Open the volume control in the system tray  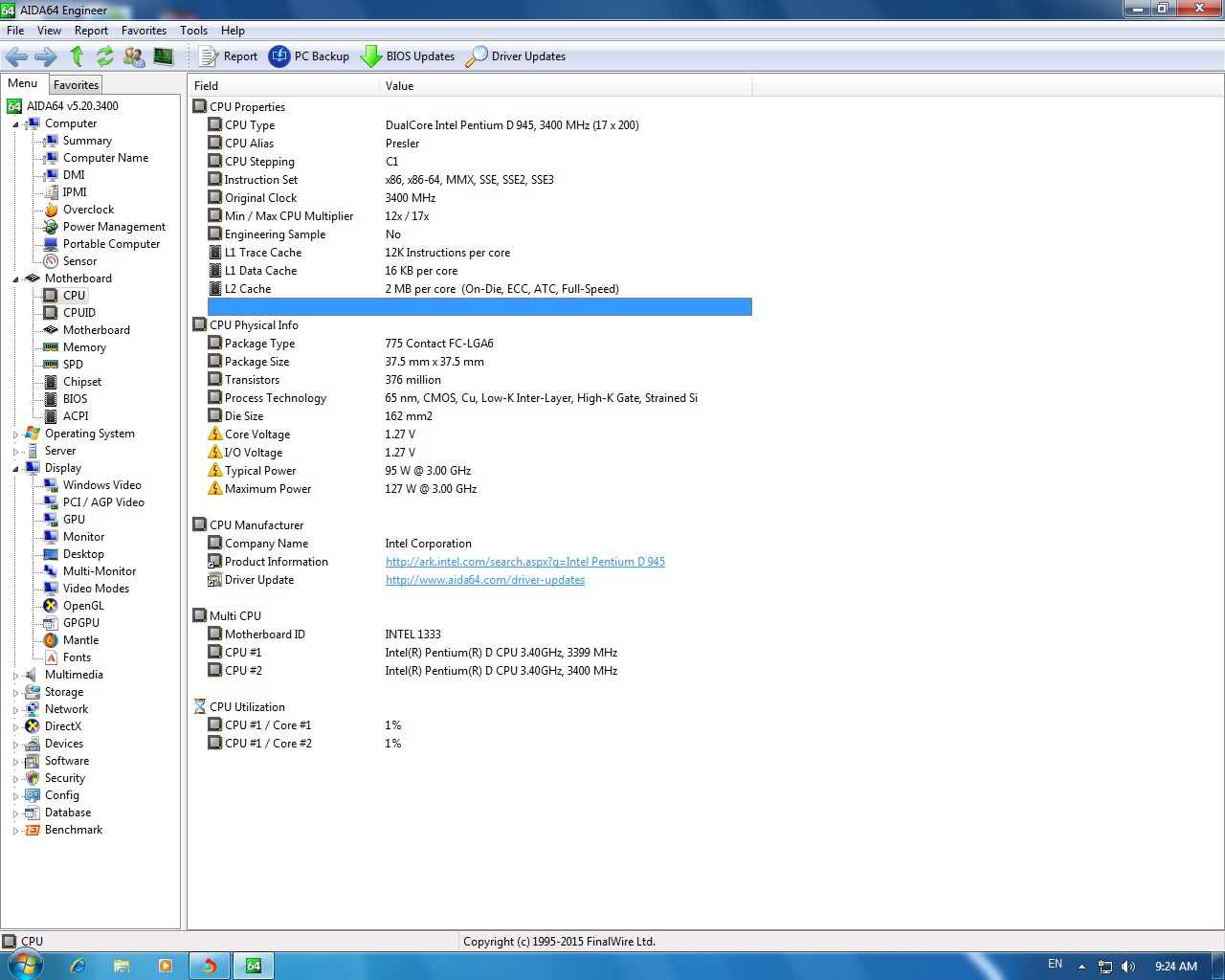1128,967
